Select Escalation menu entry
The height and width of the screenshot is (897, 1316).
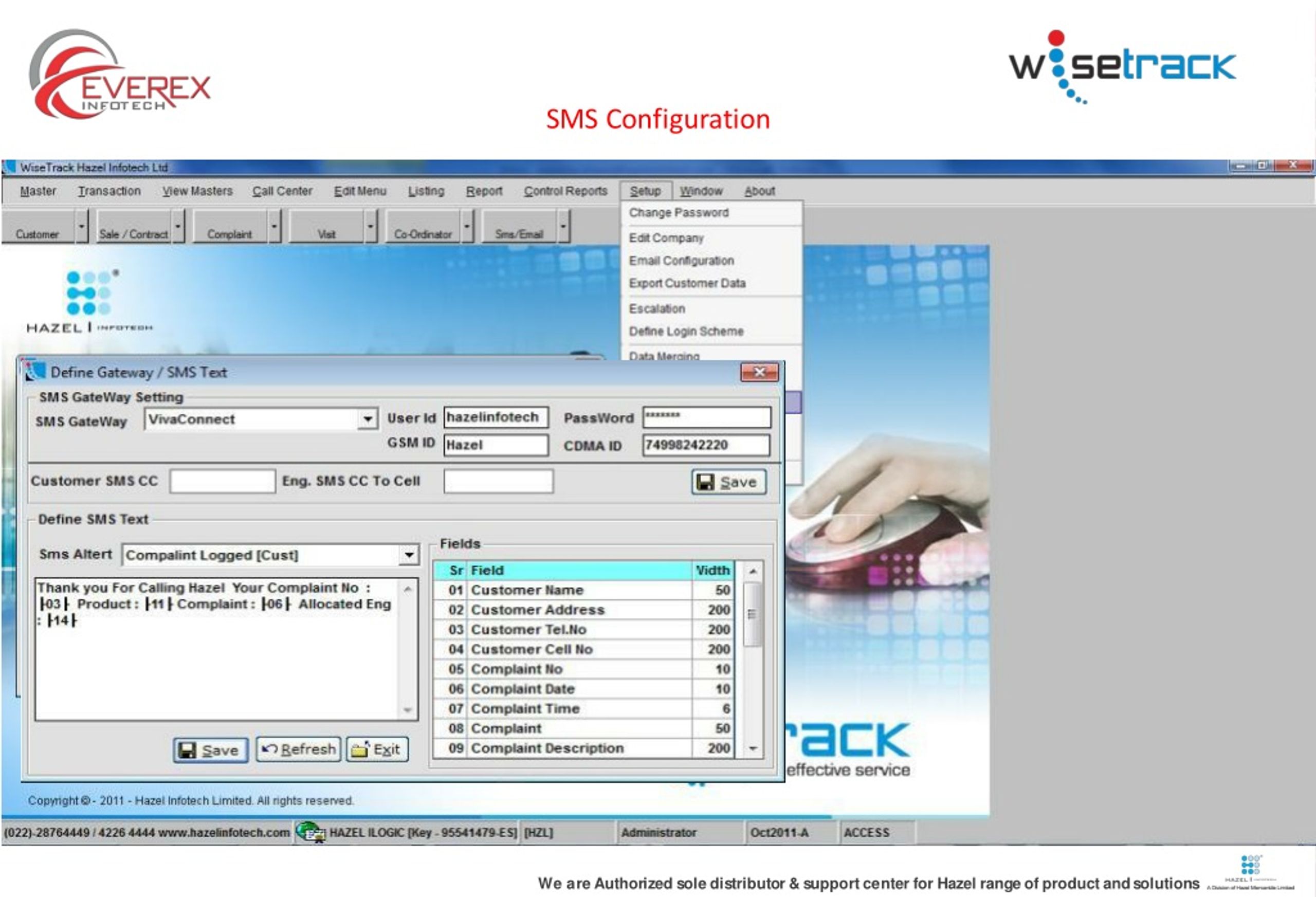pyautogui.click(x=657, y=308)
